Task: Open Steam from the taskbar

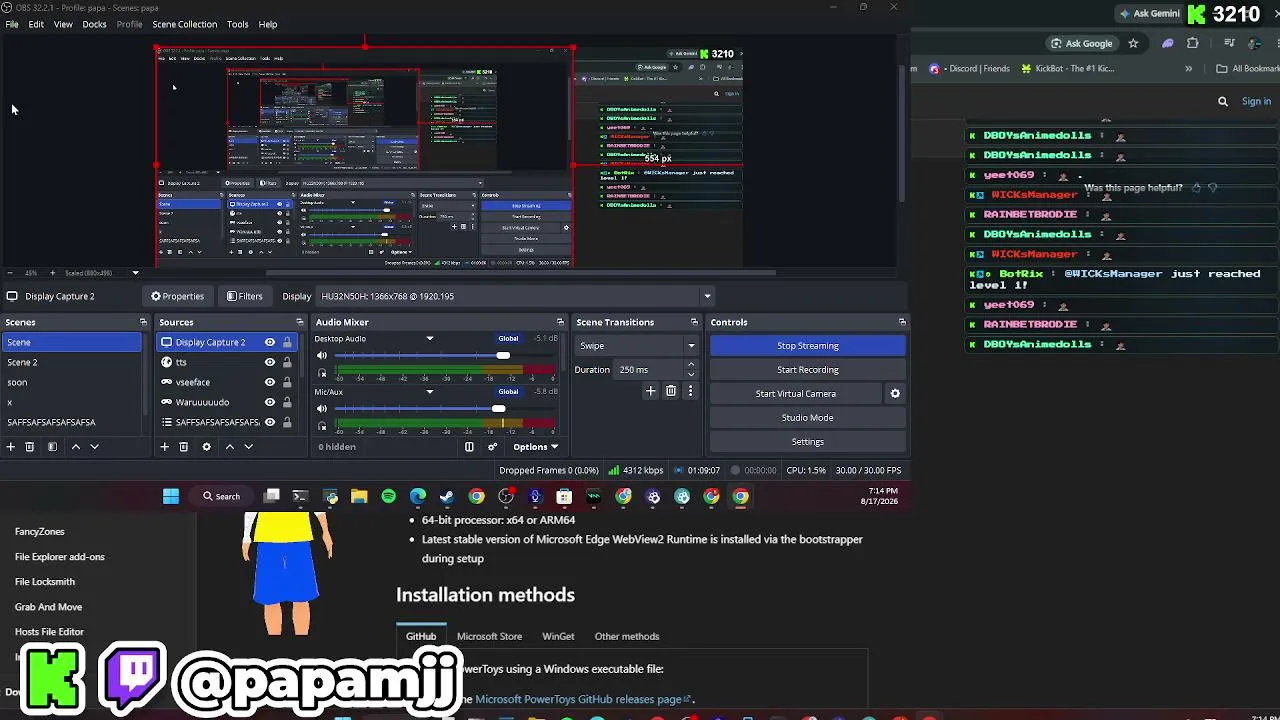Action: click(x=447, y=496)
